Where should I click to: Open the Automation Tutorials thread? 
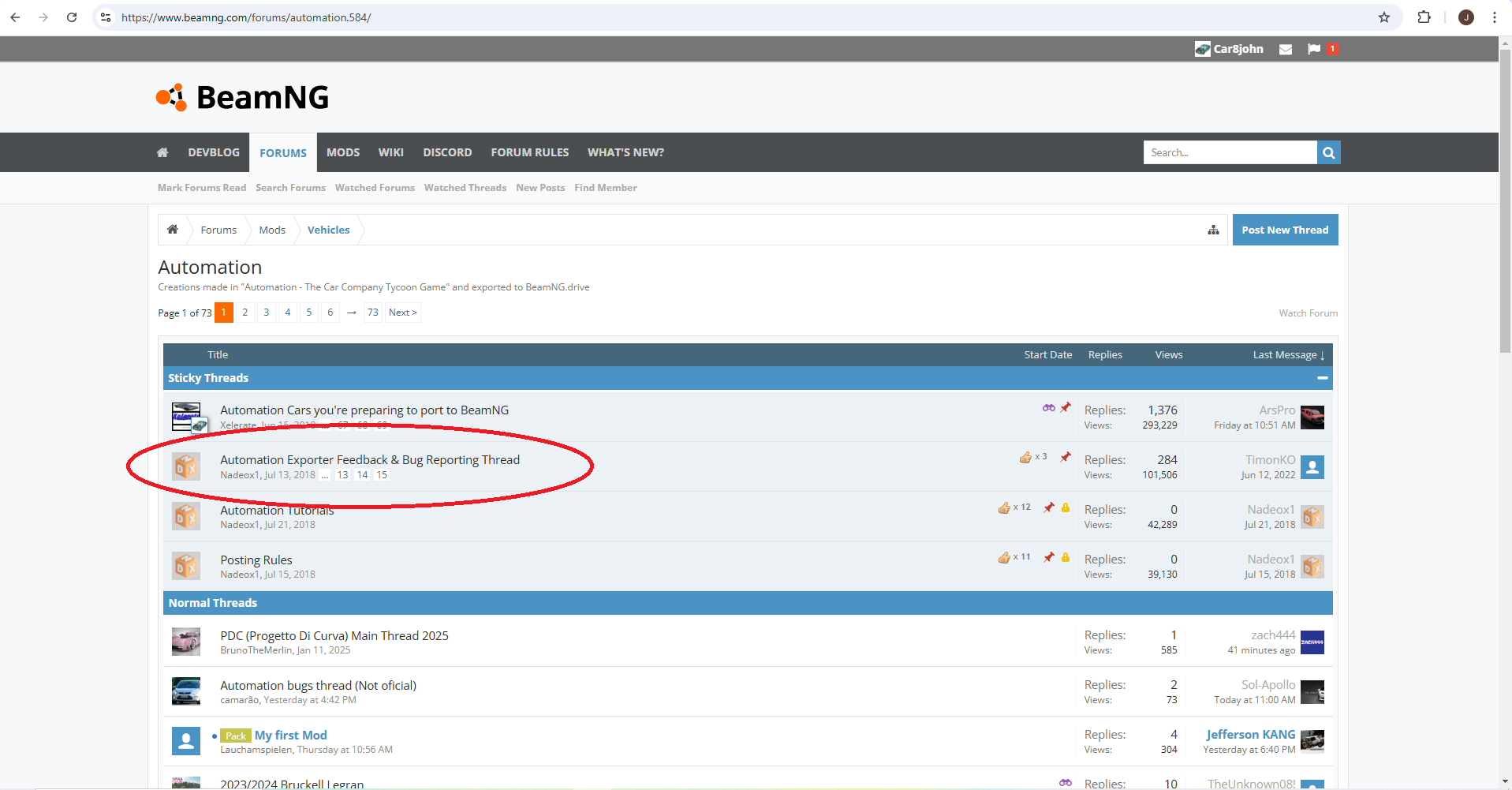[277, 510]
